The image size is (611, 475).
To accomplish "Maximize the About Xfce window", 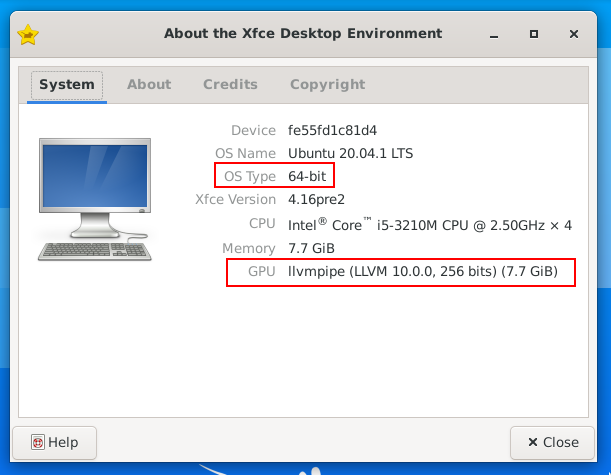I will (x=534, y=34).
